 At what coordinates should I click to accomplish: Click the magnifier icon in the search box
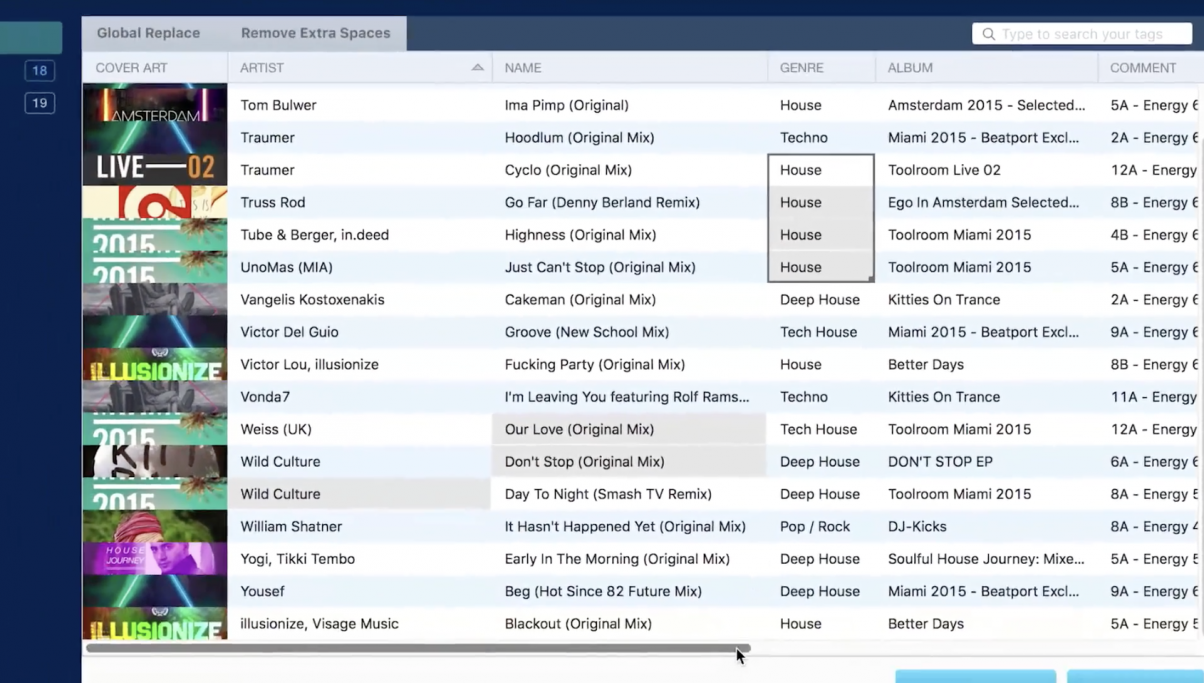click(x=988, y=34)
